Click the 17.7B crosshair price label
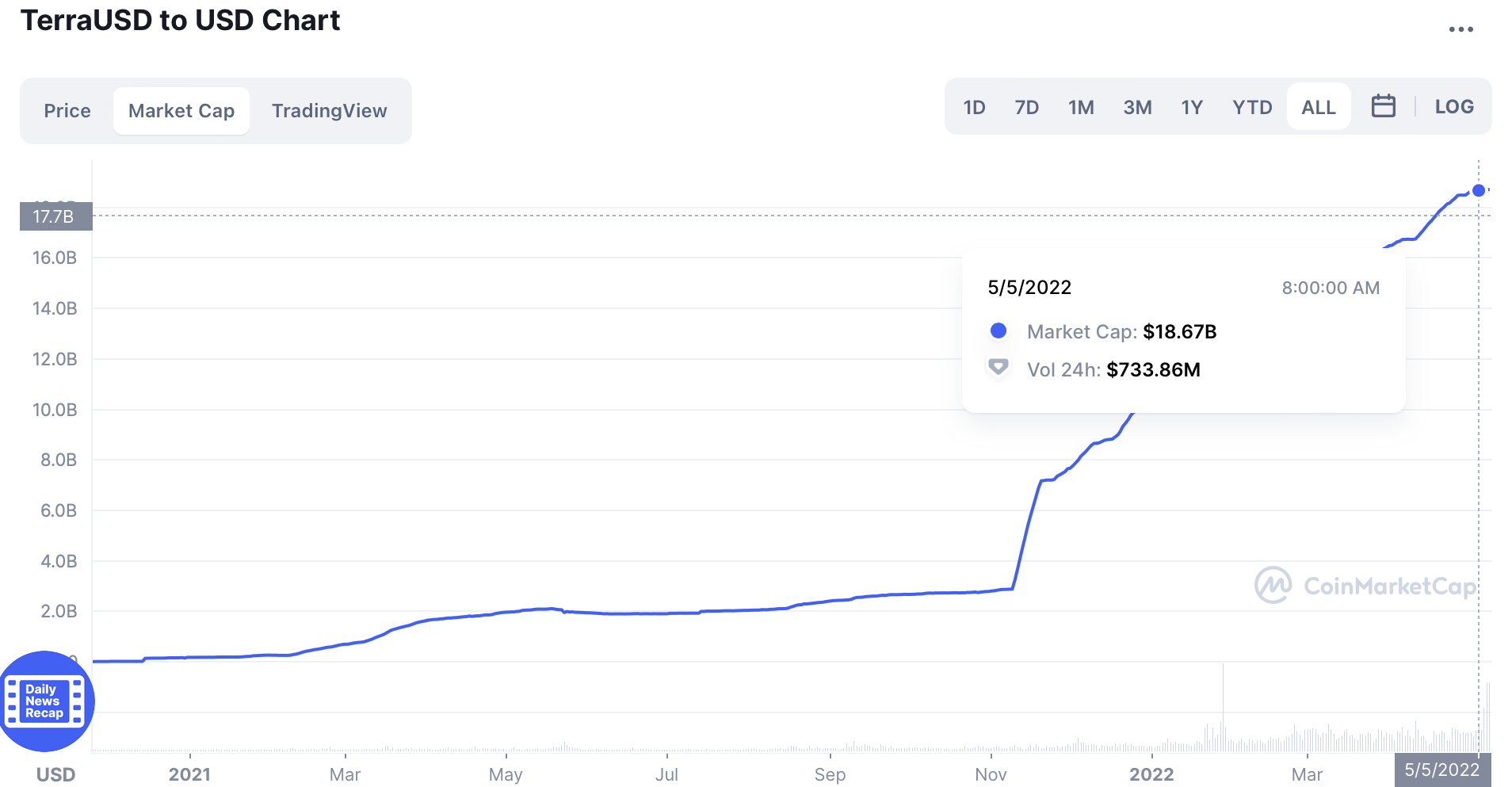This screenshot has width=1512, height=787. point(55,216)
